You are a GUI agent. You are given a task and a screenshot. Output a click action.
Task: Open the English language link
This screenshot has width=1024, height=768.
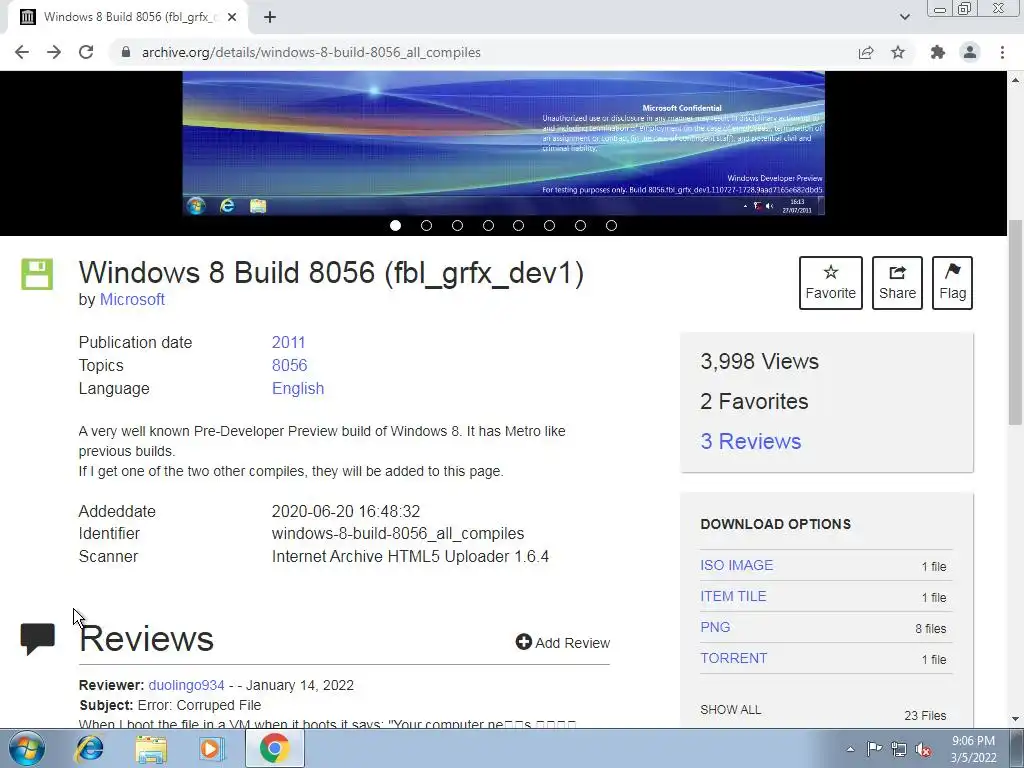coord(298,388)
